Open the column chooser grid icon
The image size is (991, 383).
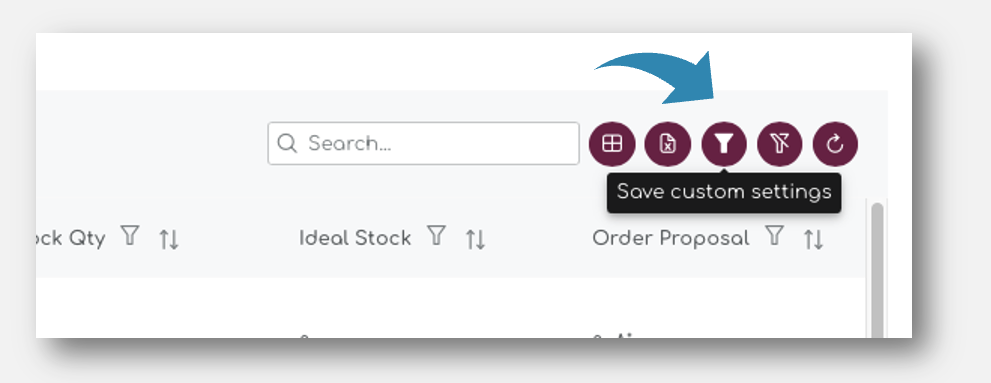tap(611, 144)
